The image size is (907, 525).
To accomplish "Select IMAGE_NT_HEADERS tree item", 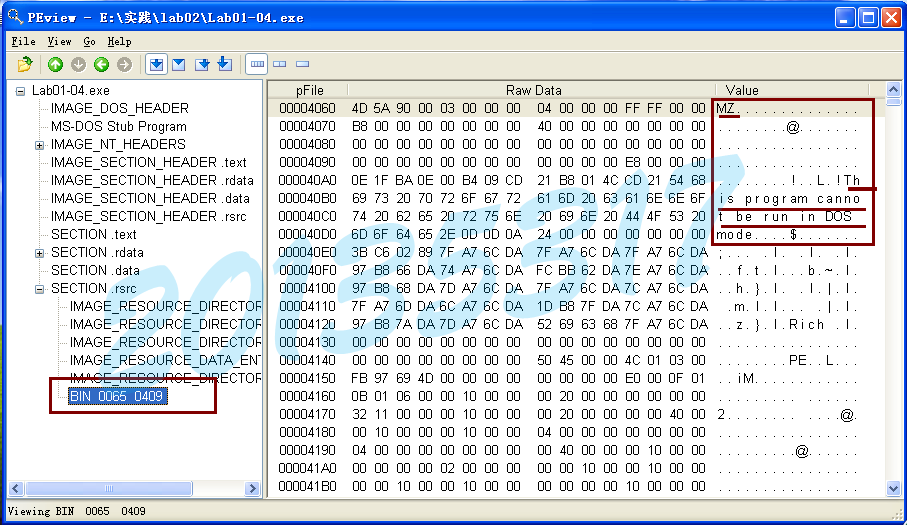I will 118,144.
